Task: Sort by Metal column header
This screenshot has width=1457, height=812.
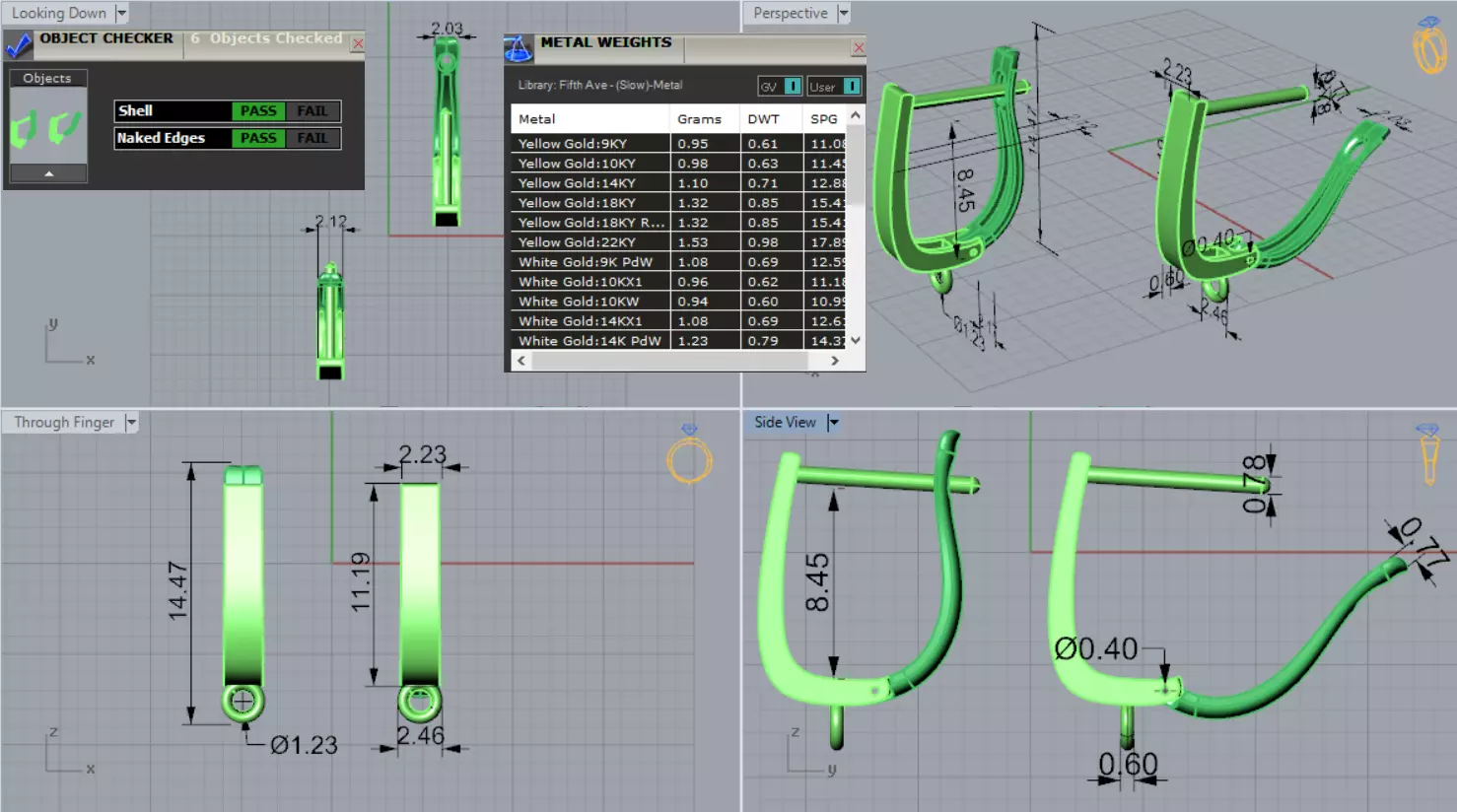Action: [x=590, y=118]
